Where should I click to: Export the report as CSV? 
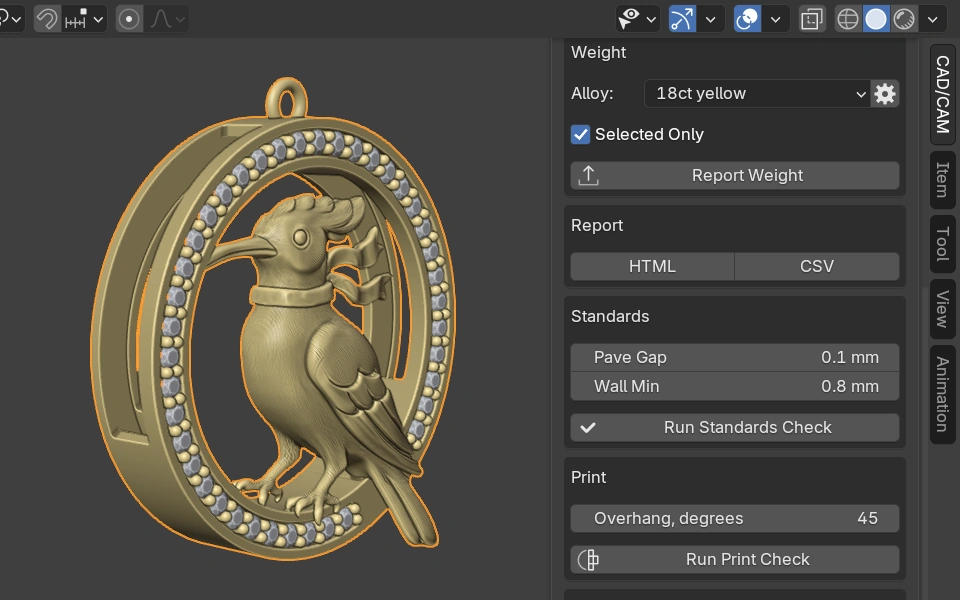coord(817,266)
